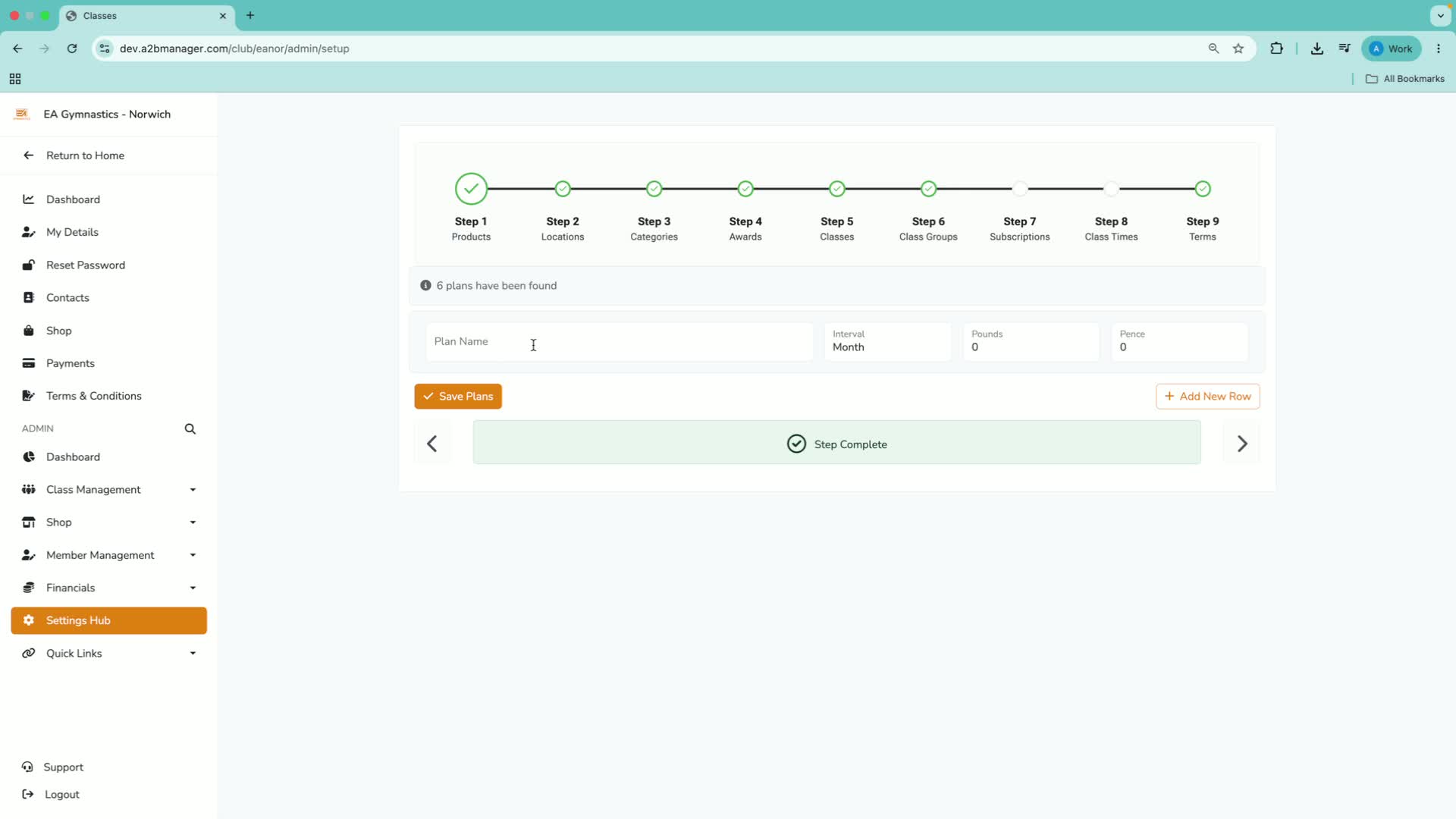Select the Step 1 Products checkmark circle
This screenshot has width=1456, height=819.
pyautogui.click(x=471, y=189)
